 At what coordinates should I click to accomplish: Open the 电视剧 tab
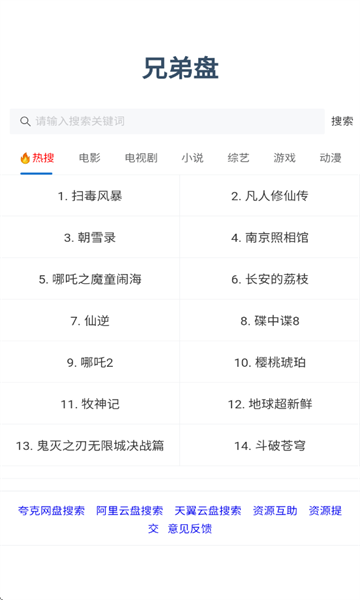141,158
